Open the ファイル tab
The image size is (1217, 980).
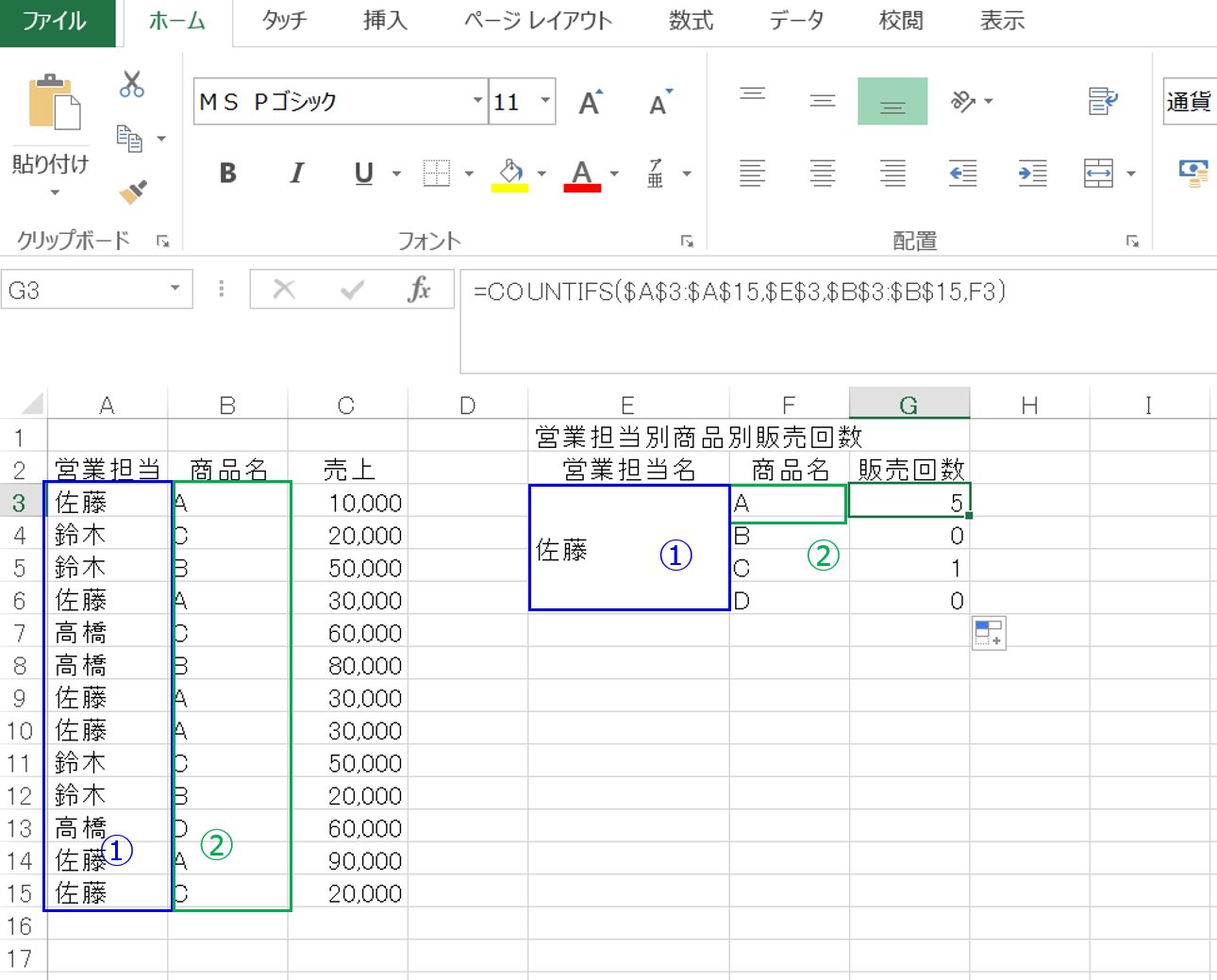coord(55,21)
